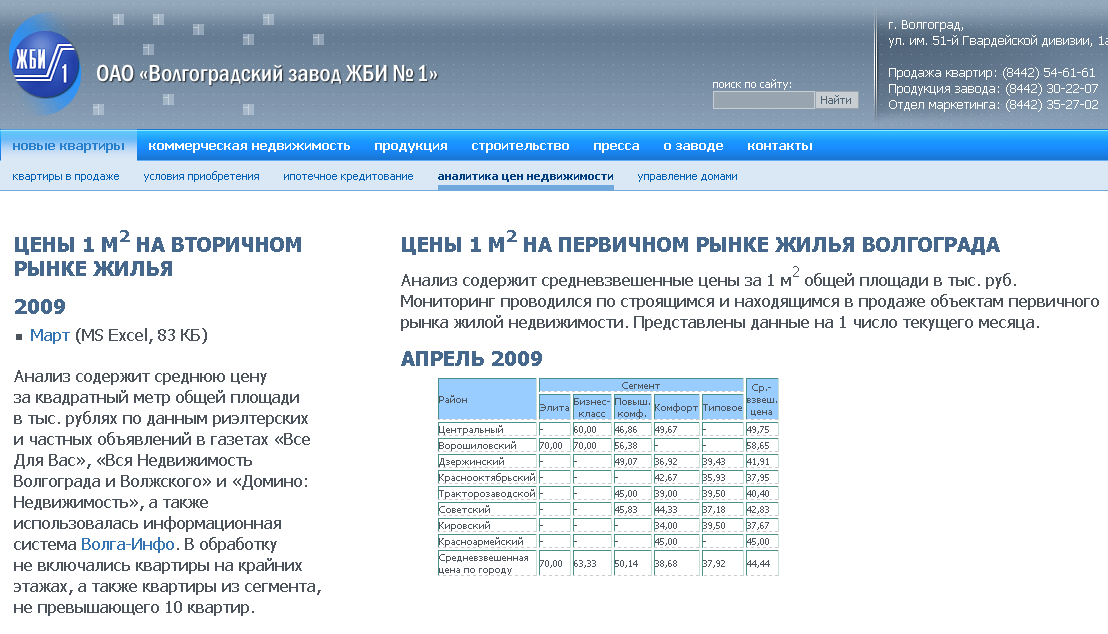Open the контакты page
This screenshot has height=634, width=1108.
779,146
